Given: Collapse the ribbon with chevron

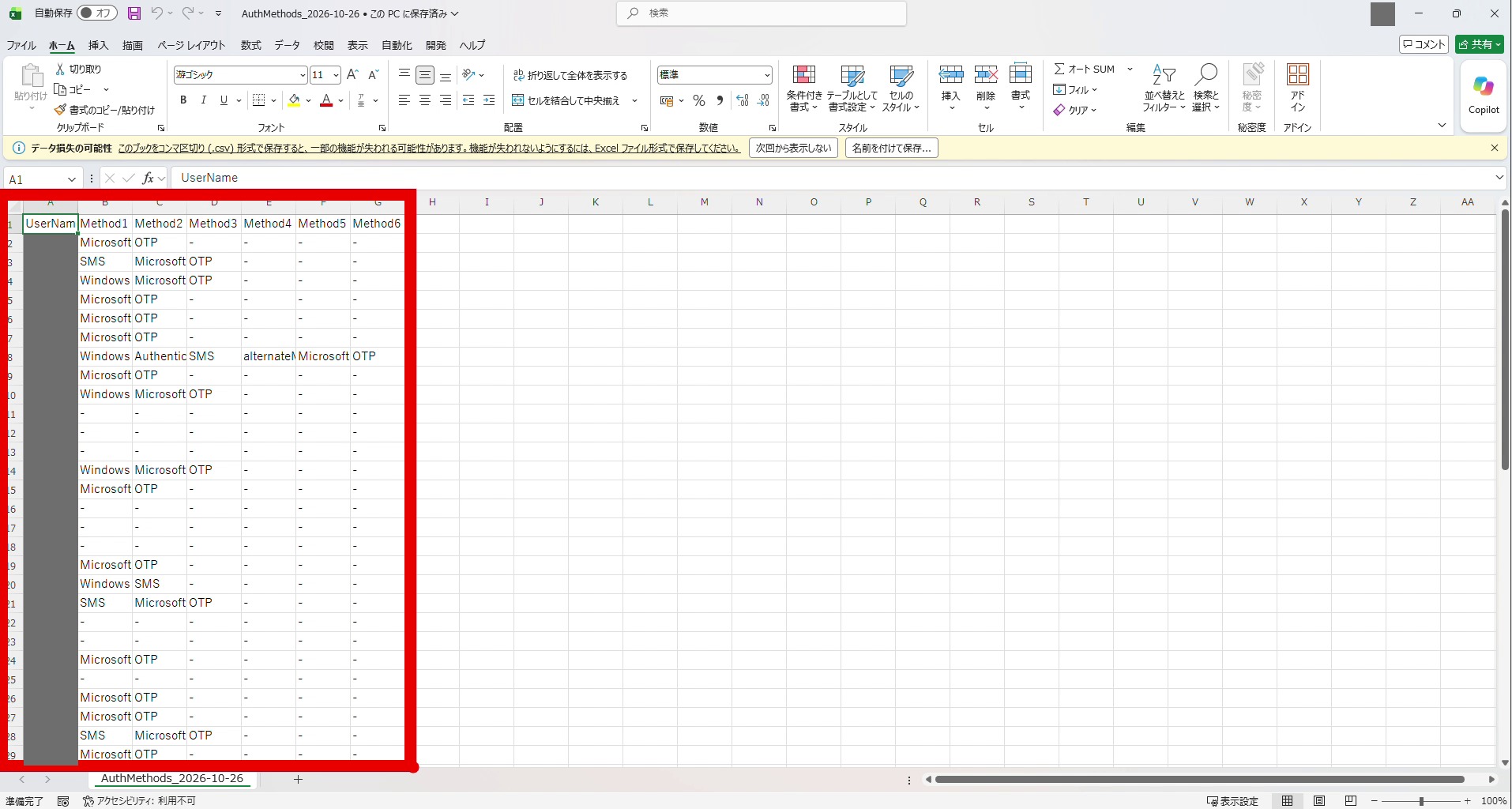Looking at the screenshot, I should [1442, 125].
